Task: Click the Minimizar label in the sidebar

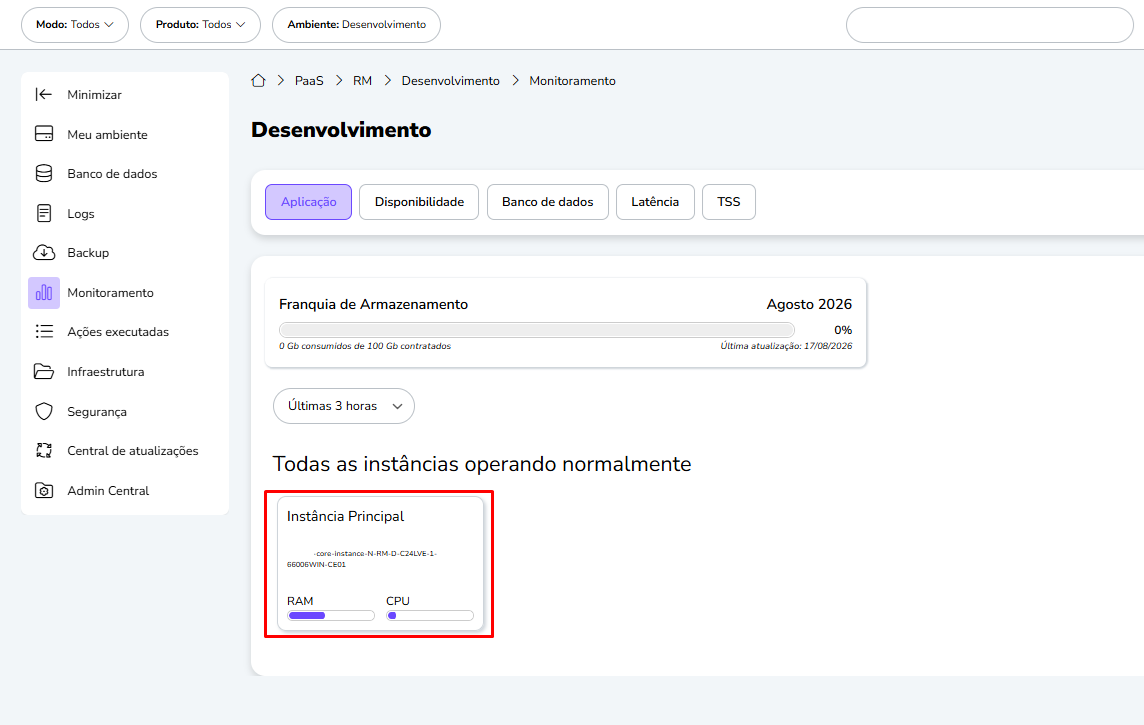Action: (94, 94)
